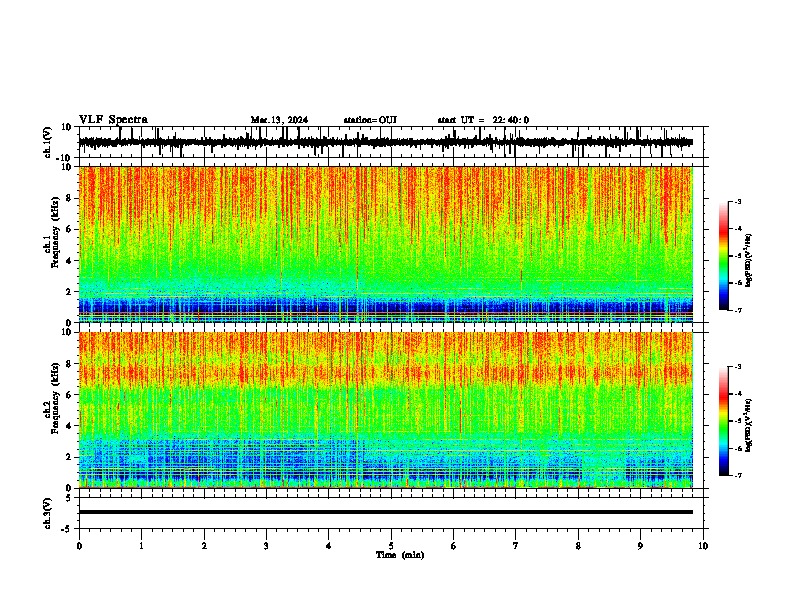Click the ch.1 spectrogram panel
The width and height of the screenshot is (792, 612).
click(x=386, y=244)
